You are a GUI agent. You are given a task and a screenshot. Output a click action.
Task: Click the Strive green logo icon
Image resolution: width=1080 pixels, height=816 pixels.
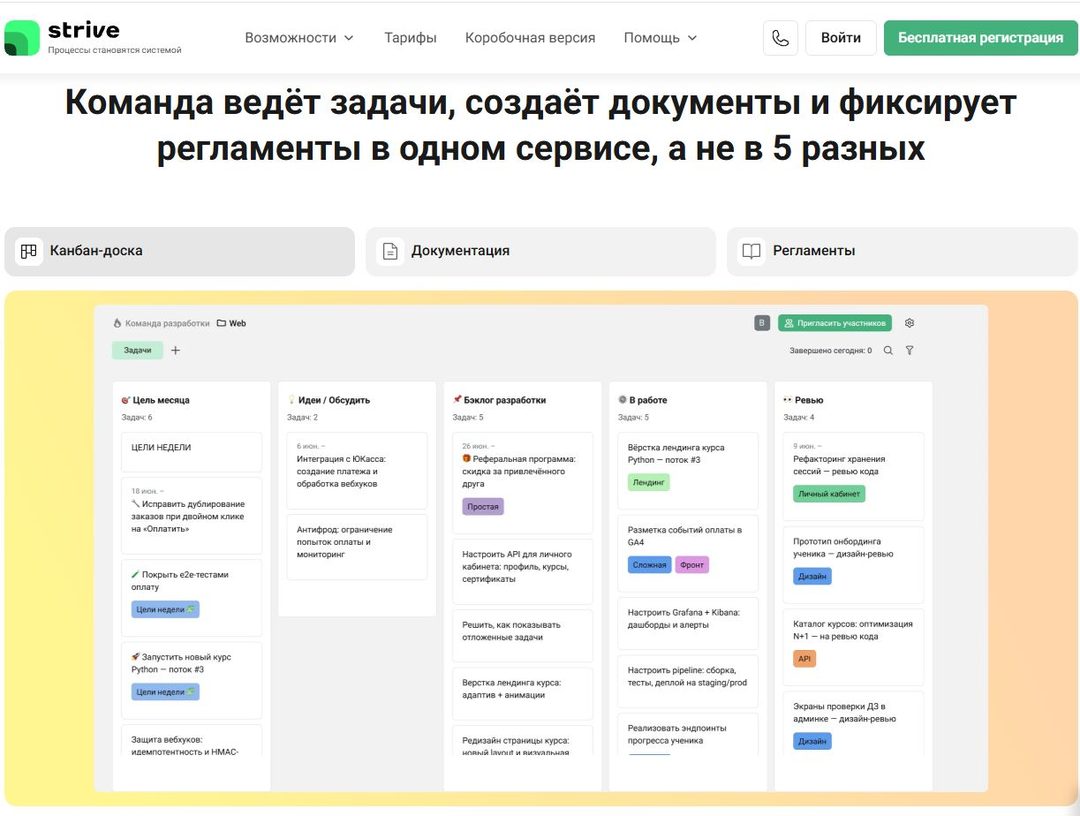click(x=21, y=38)
